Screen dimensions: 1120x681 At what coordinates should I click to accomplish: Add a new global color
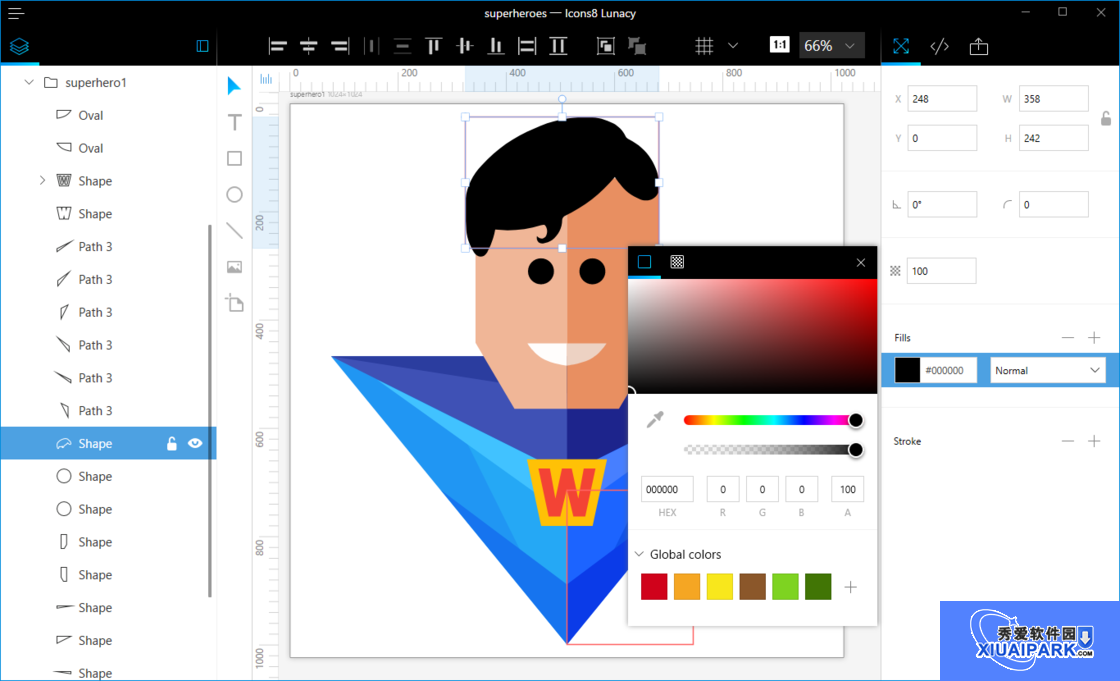(x=850, y=587)
